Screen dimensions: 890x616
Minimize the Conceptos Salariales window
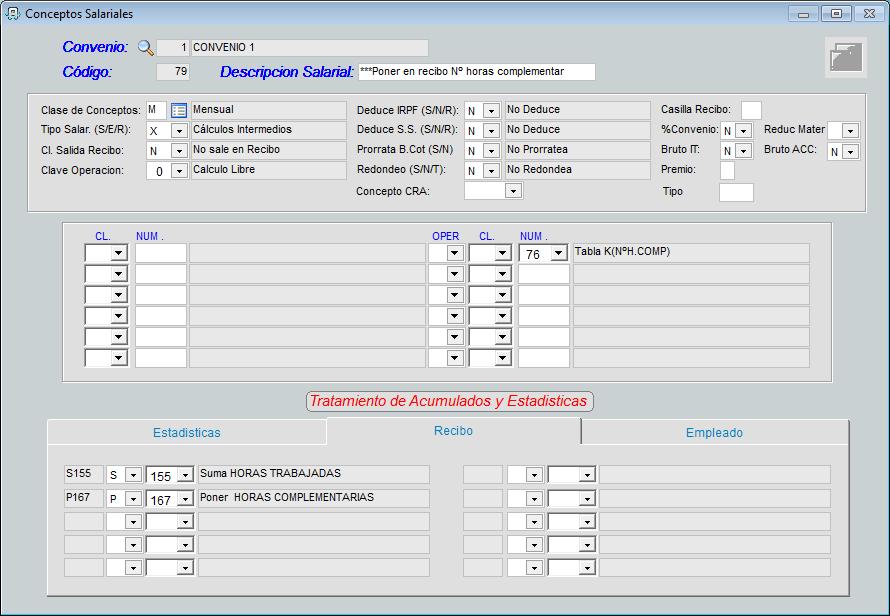point(803,14)
